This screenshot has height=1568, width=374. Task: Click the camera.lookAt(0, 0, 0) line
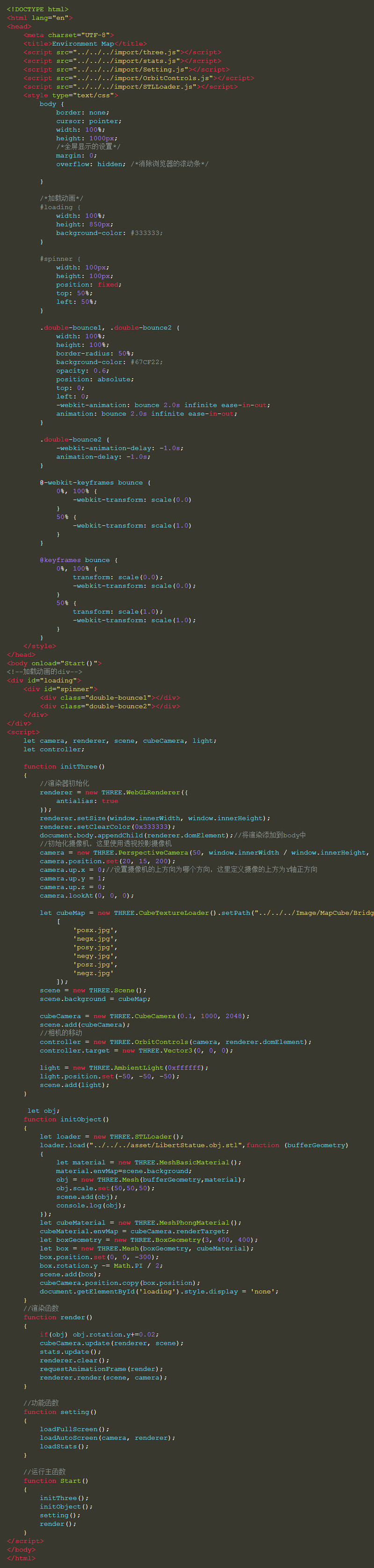point(86,896)
